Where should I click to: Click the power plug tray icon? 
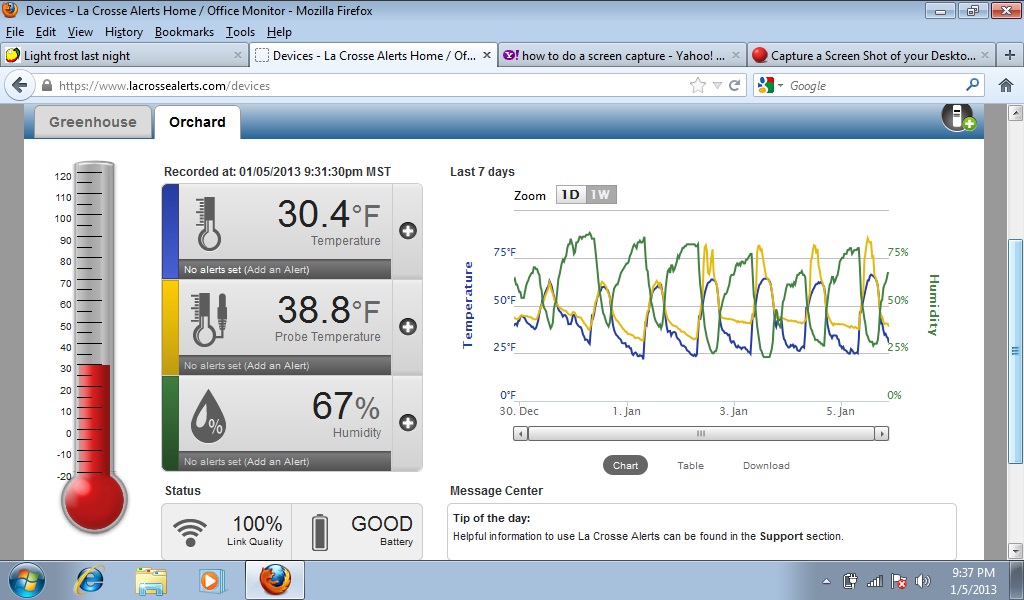(850, 581)
